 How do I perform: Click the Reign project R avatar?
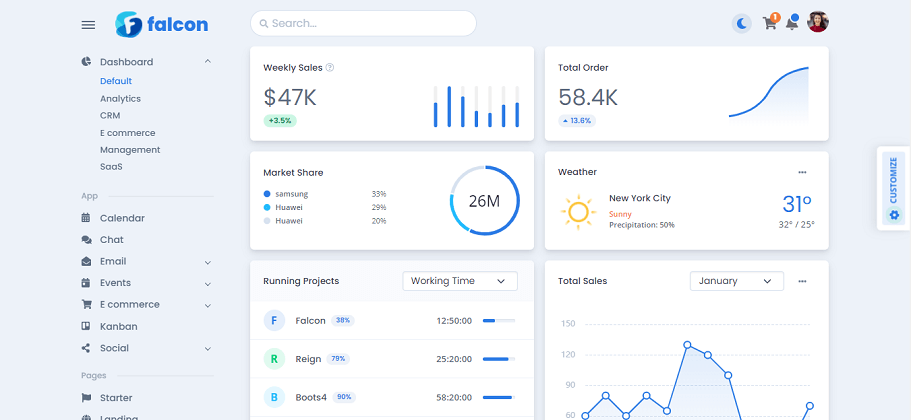tap(274, 359)
